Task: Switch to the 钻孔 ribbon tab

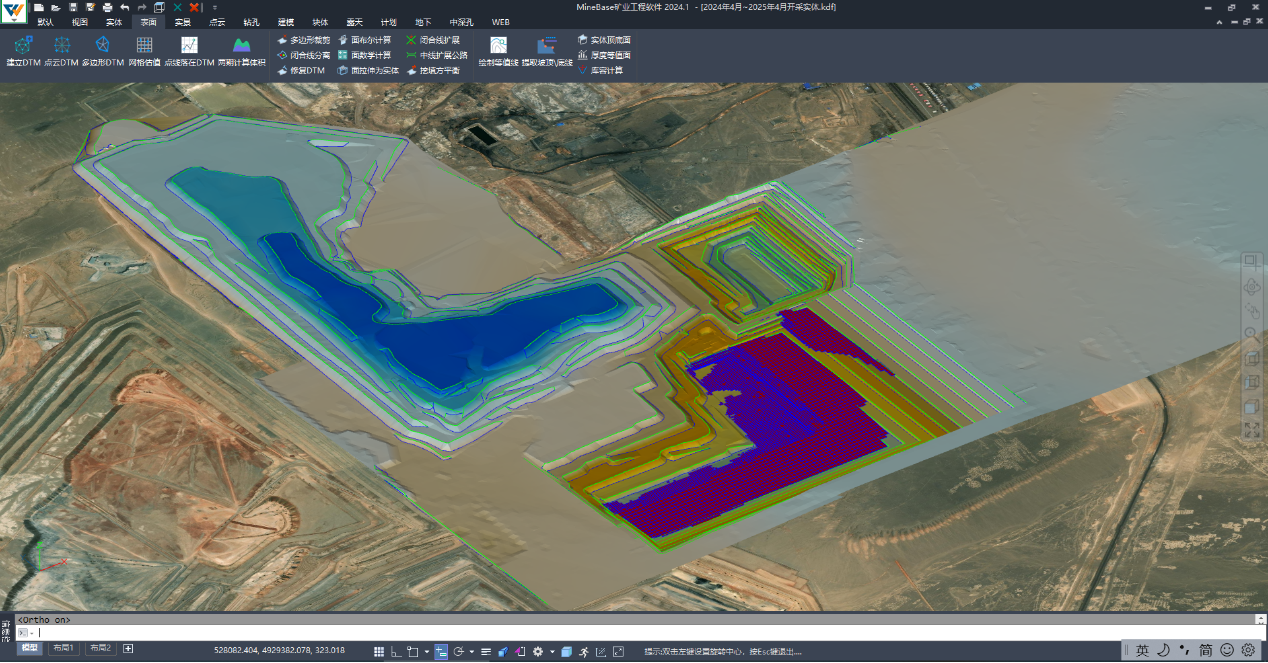Action: point(251,22)
